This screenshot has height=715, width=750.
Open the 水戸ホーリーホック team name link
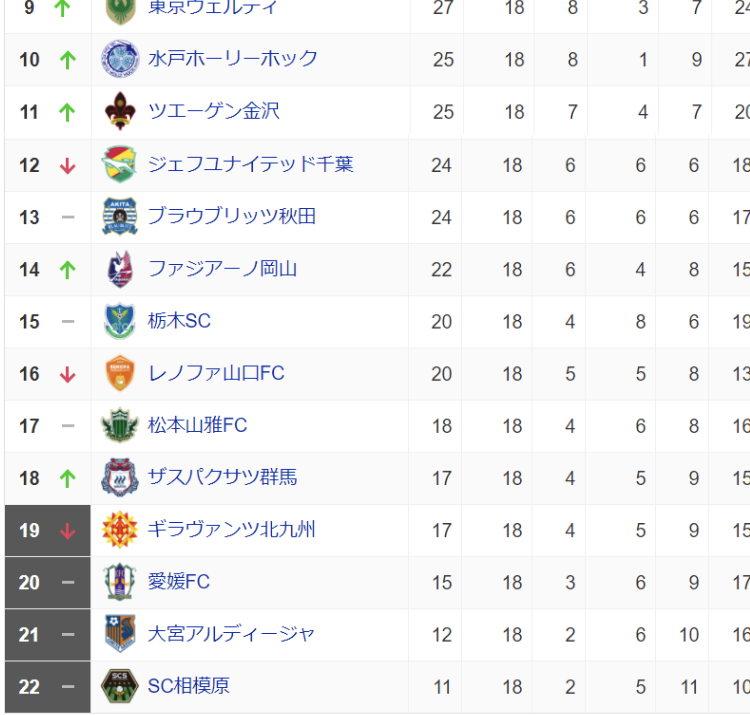pyautogui.click(x=232, y=59)
